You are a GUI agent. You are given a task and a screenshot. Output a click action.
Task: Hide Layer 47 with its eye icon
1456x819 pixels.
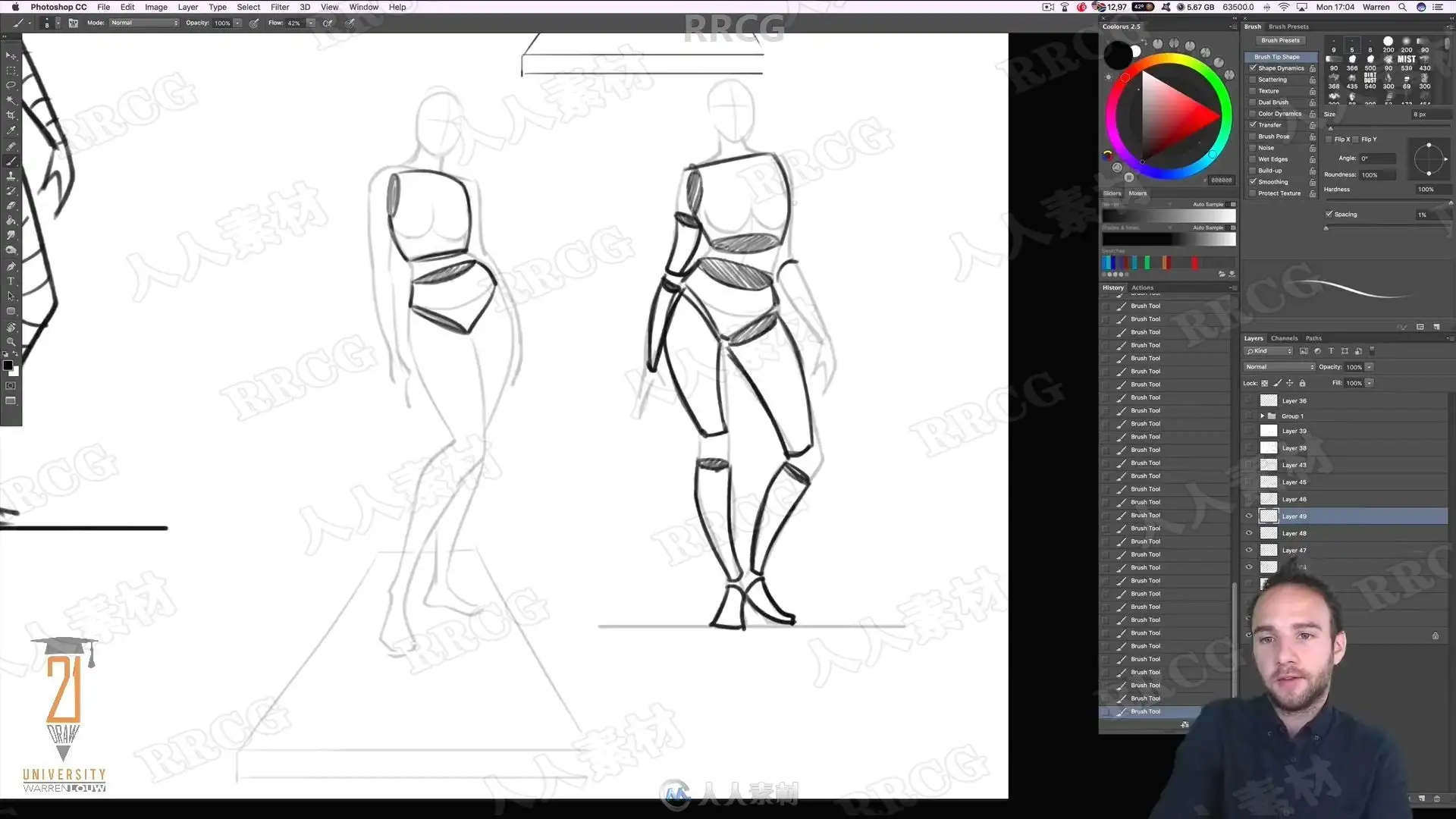tap(1249, 551)
